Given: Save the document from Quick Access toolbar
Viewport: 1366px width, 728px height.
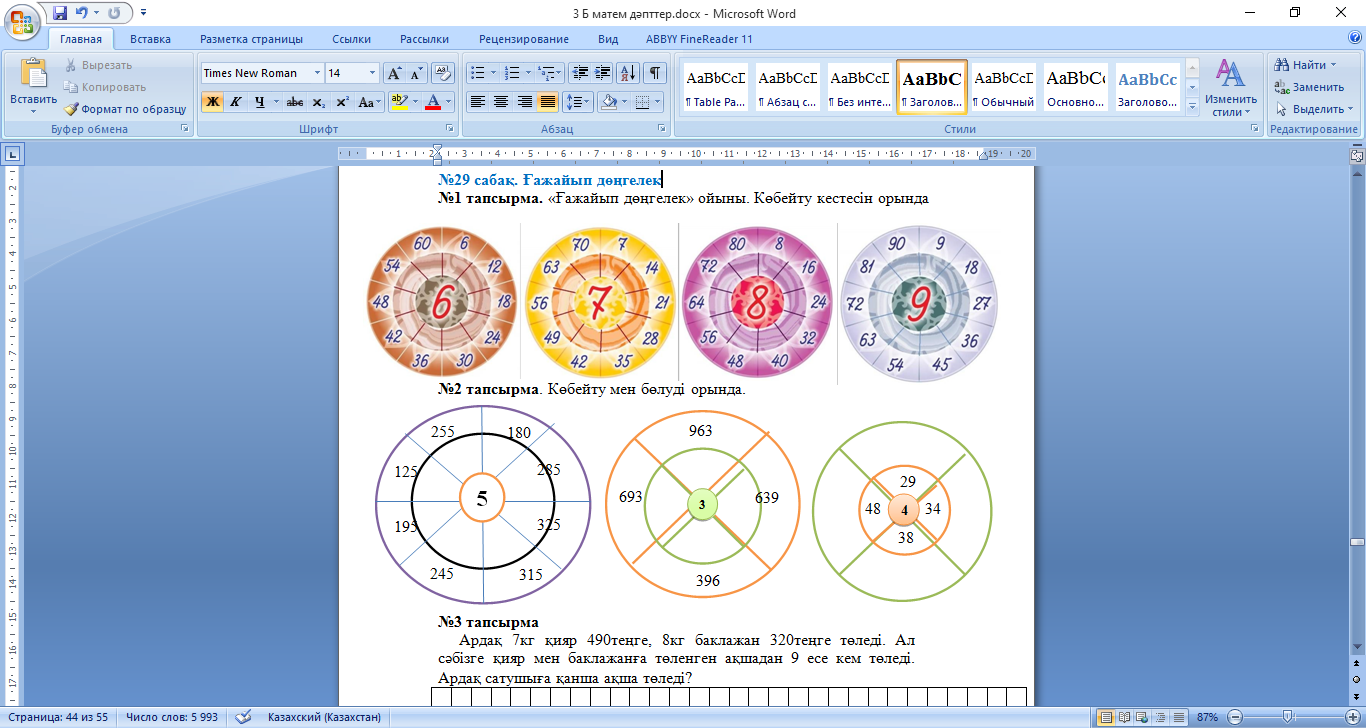Looking at the screenshot, I should point(60,13).
